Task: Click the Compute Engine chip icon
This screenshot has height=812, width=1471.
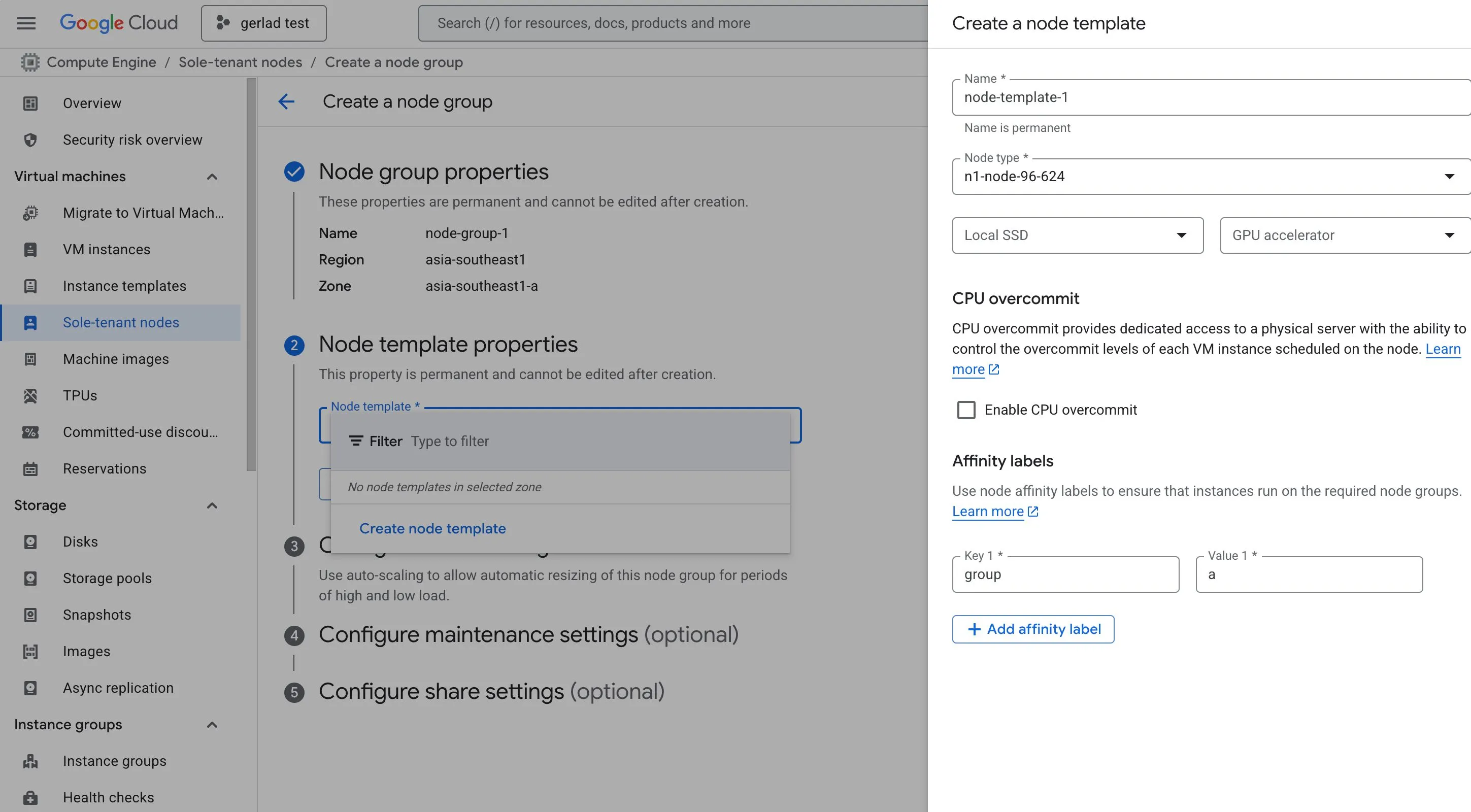Action: [x=30, y=62]
